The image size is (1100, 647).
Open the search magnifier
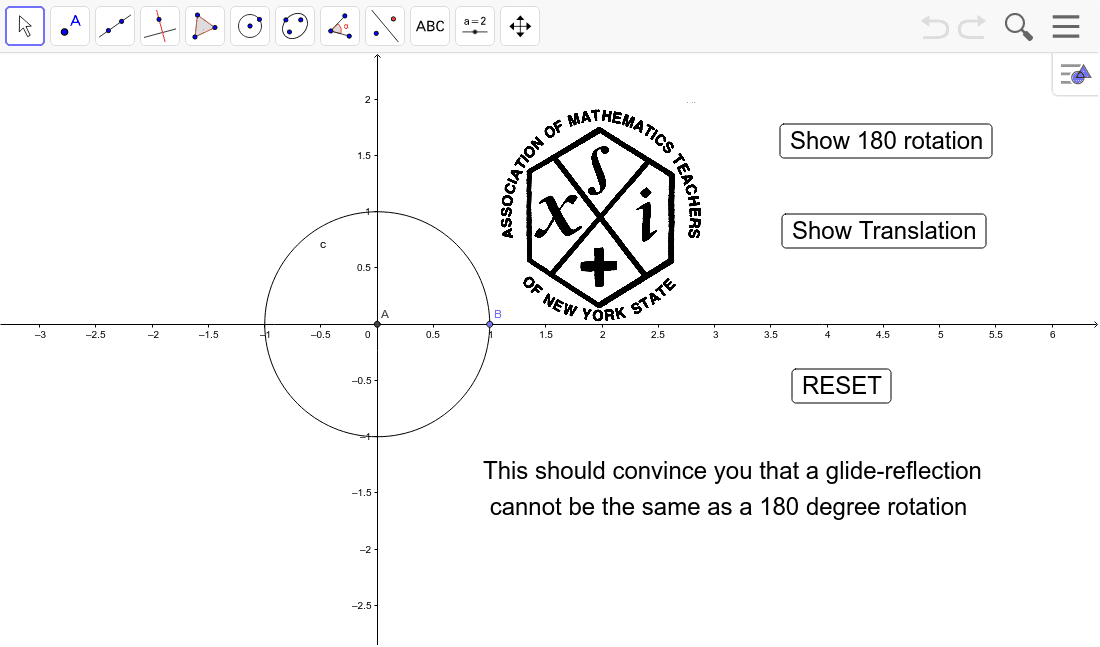pyautogui.click(x=1018, y=27)
